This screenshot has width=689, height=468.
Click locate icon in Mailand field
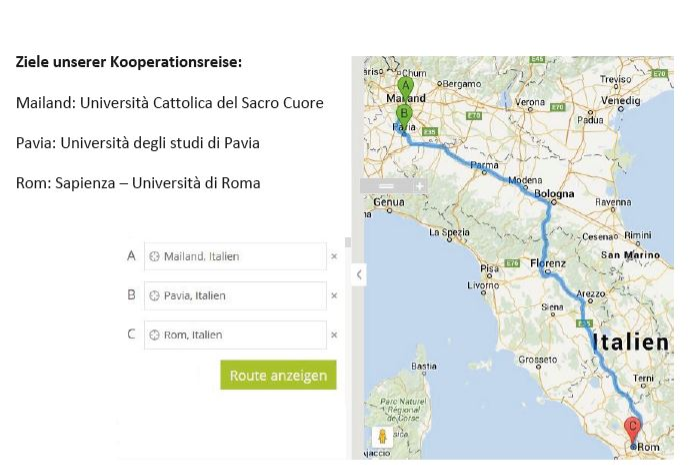coord(155,257)
